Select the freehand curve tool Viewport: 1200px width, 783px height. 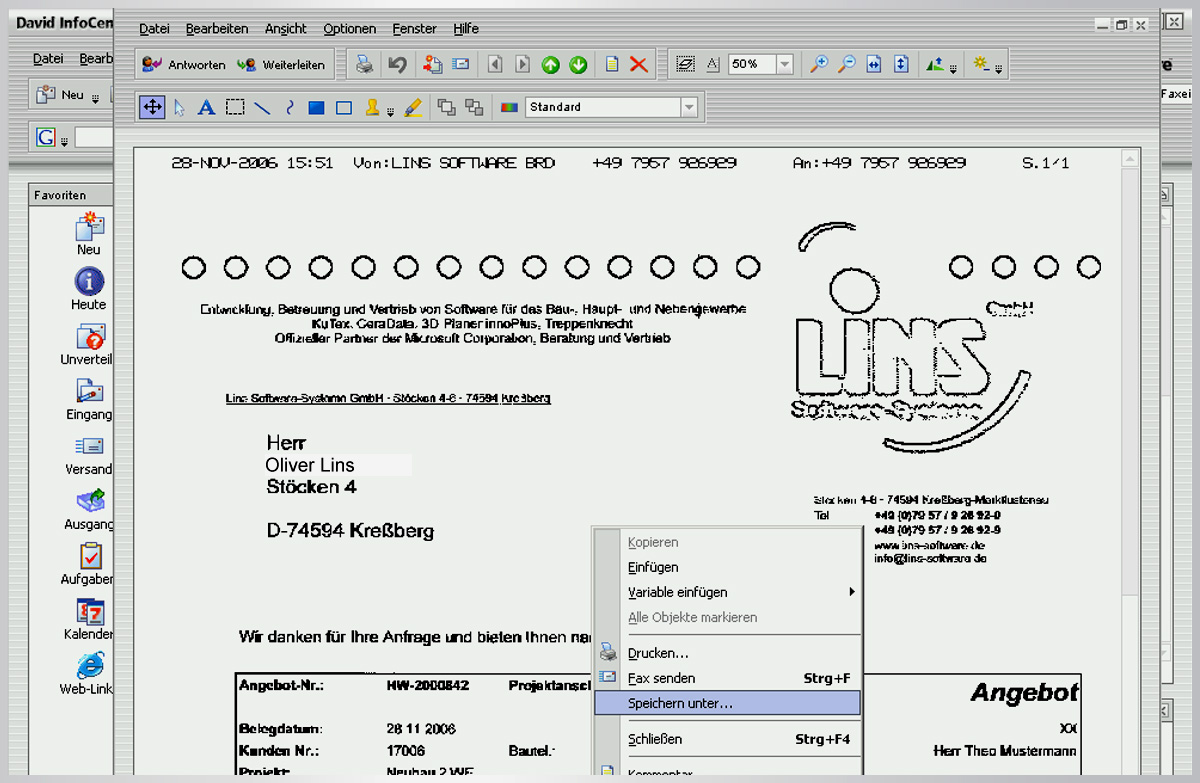tap(290, 107)
